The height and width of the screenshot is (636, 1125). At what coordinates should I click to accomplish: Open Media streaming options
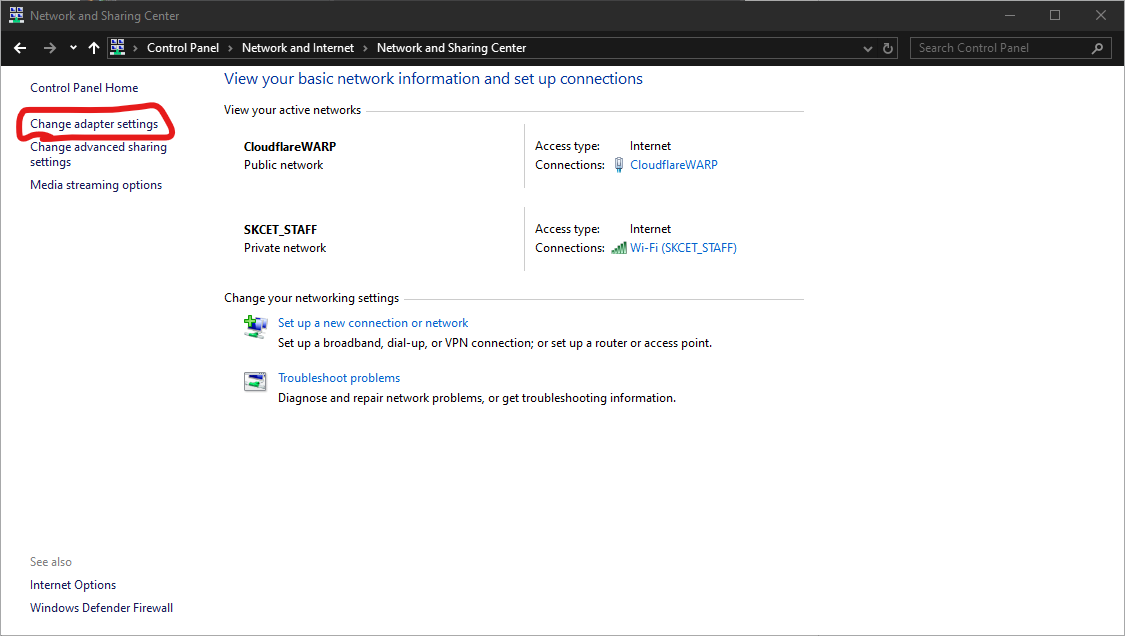click(x=96, y=185)
